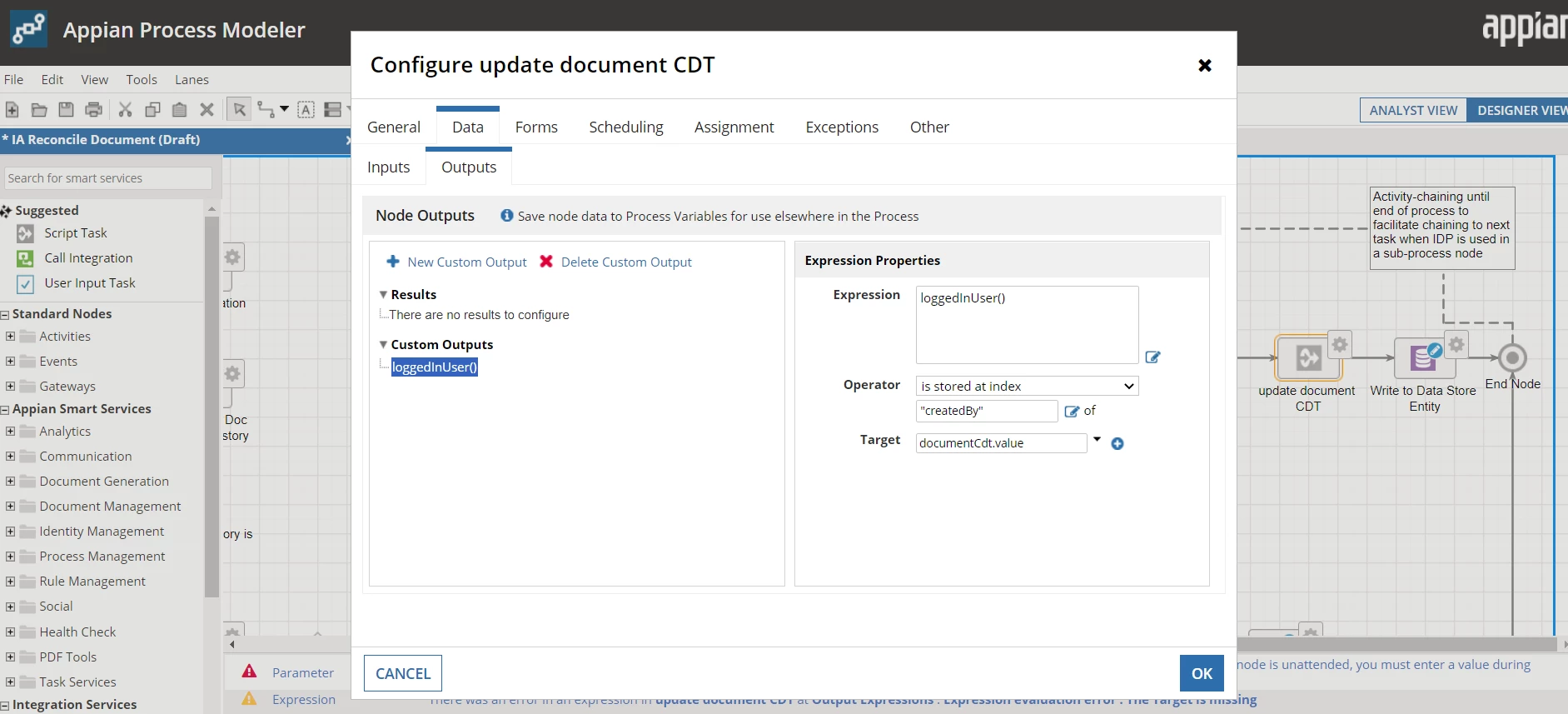Click the Search for smart services field

pyautogui.click(x=108, y=178)
